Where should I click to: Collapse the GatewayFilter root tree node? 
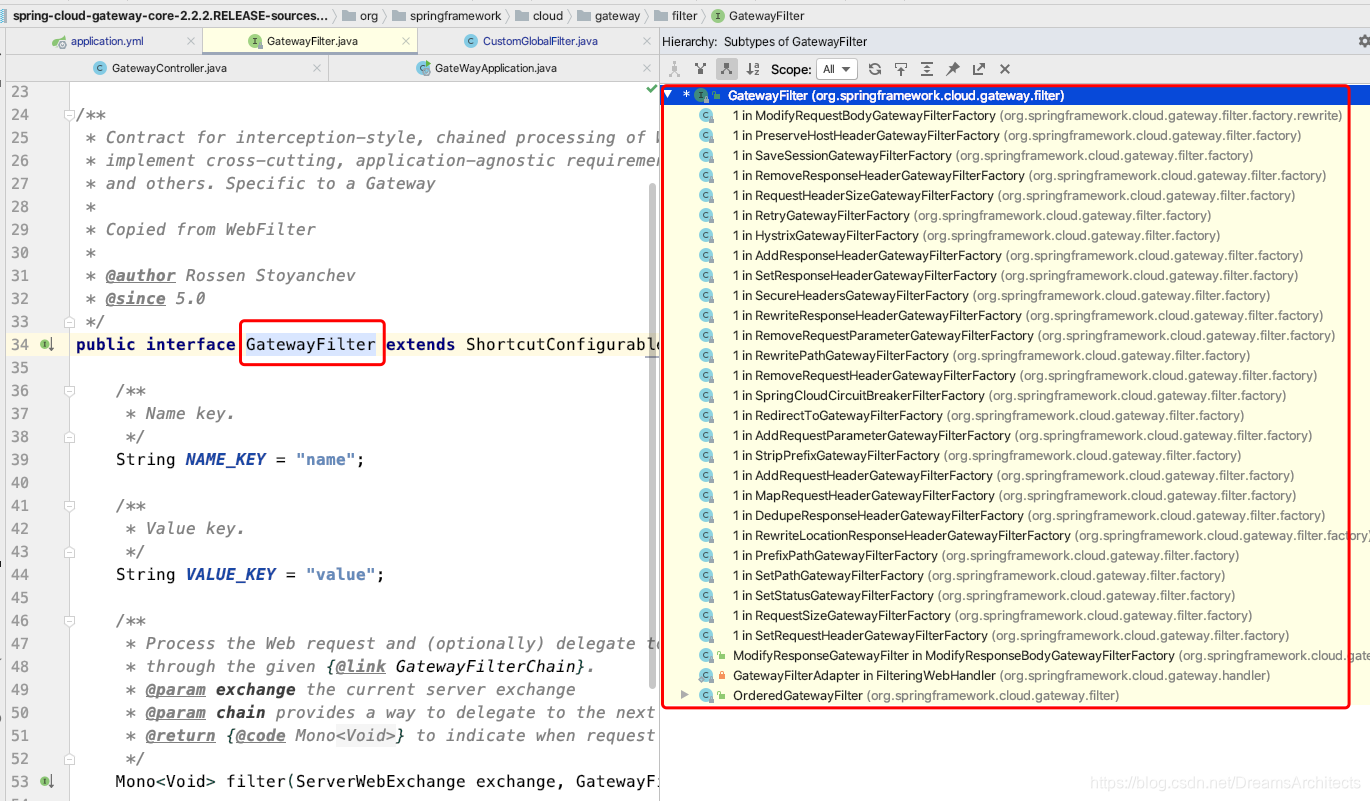(x=669, y=95)
